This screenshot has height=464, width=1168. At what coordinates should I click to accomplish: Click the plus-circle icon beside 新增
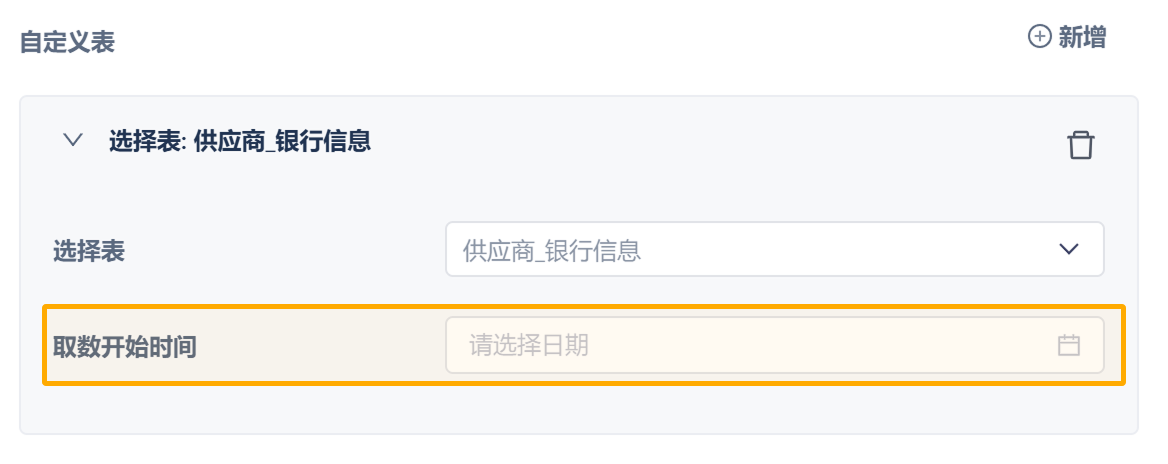[x=1040, y=37]
